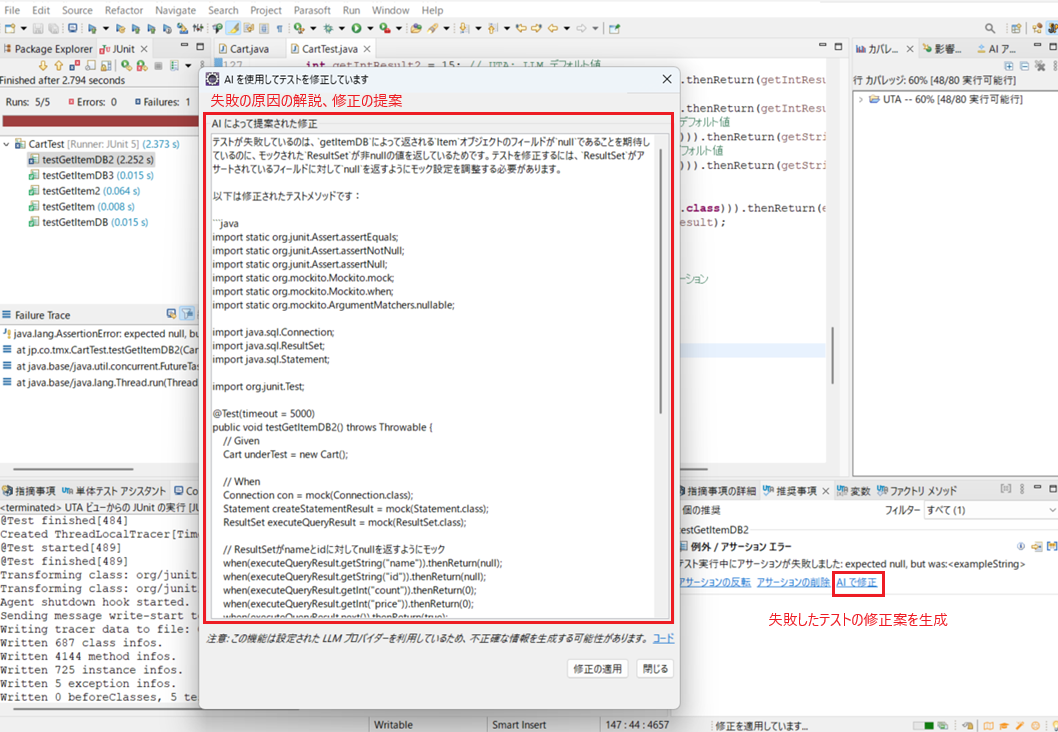
Task: Click Expand All icon in coverage view
Action: tap(1009, 65)
